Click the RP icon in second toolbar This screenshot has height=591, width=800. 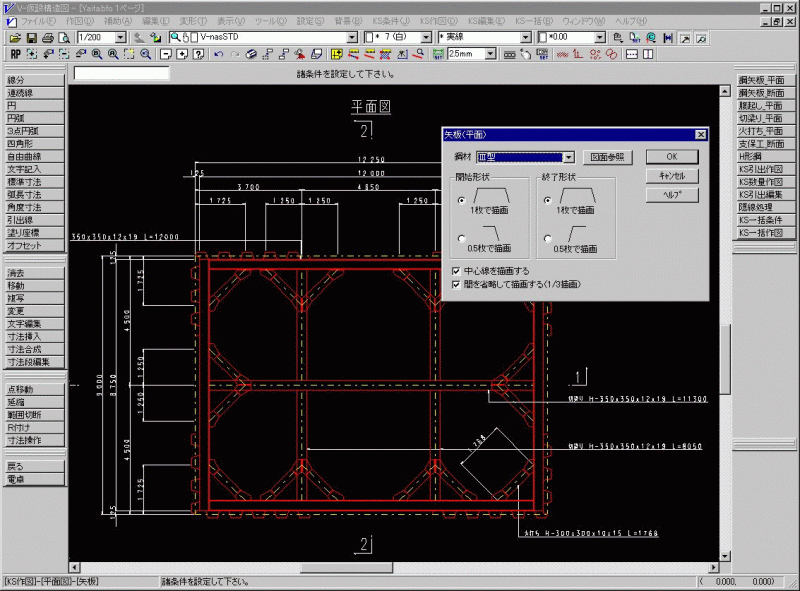(x=15, y=54)
